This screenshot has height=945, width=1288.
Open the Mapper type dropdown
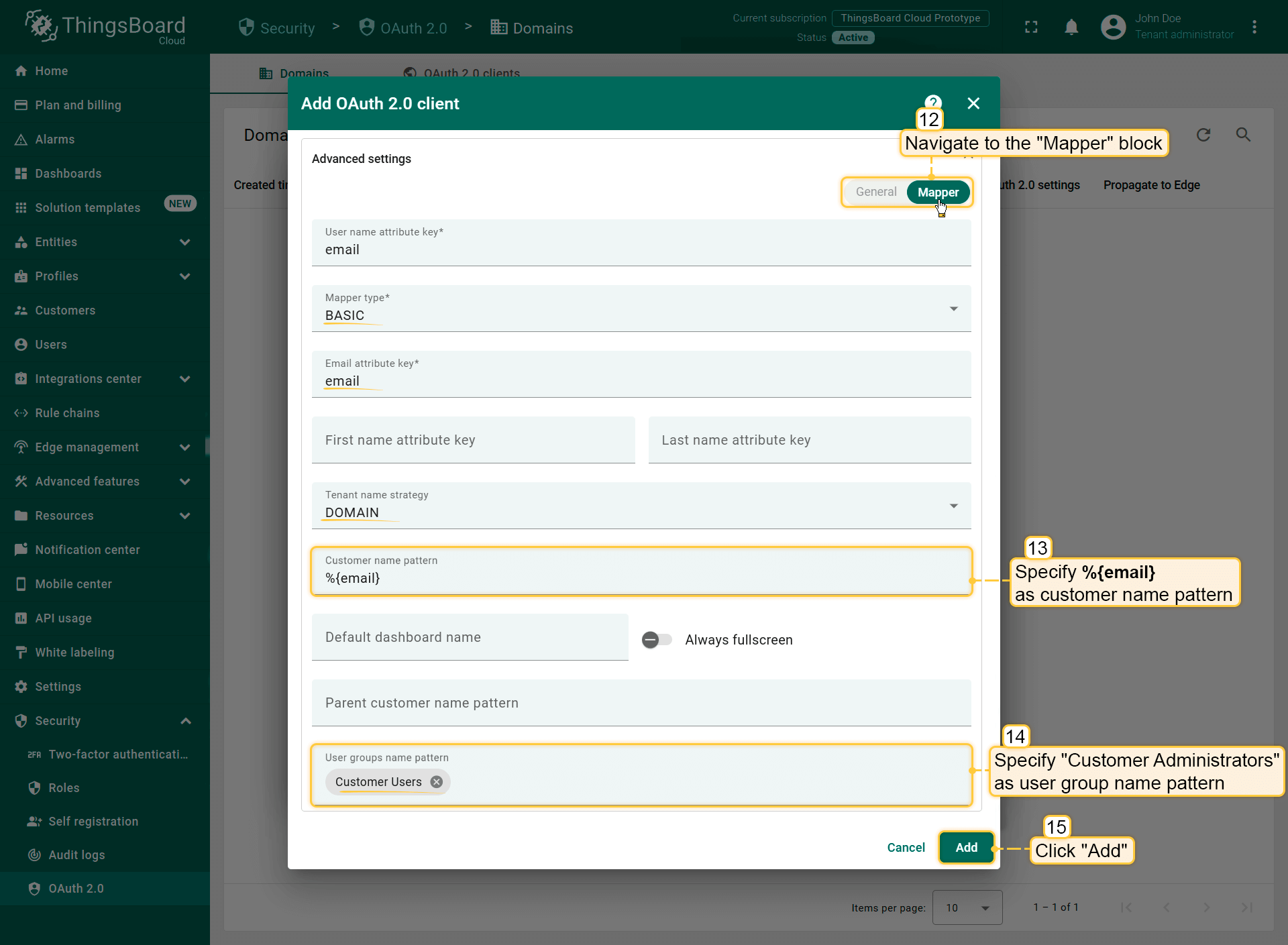(x=641, y=309)
